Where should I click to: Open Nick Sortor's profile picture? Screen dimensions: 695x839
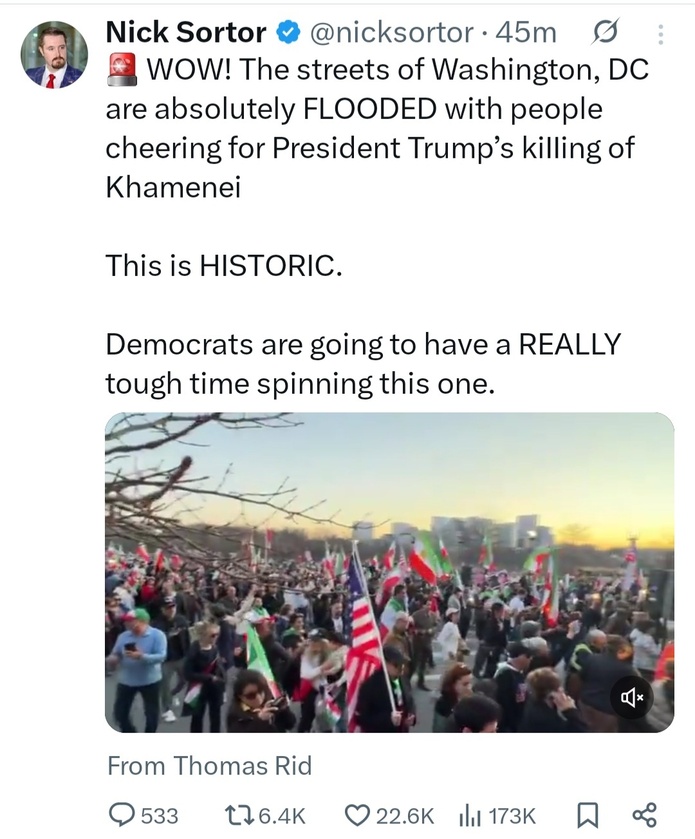click(x=54, y=54)
